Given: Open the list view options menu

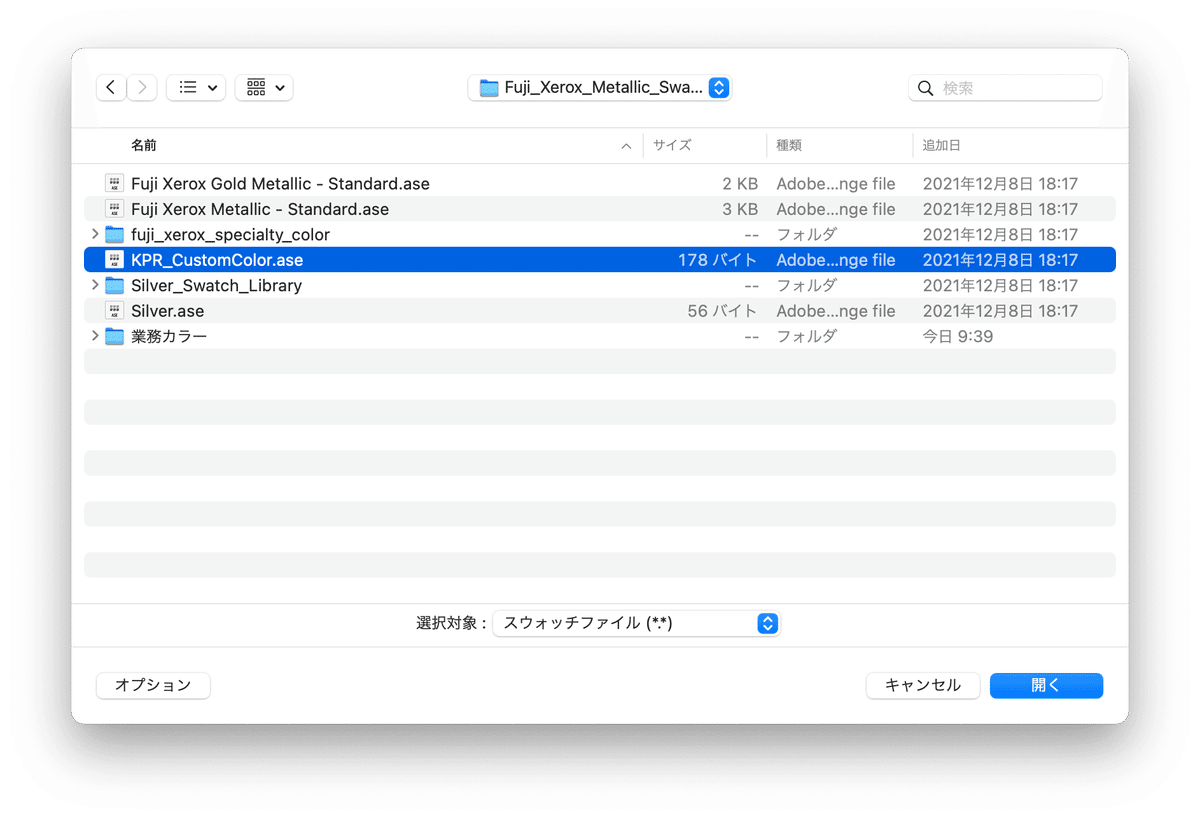Looking at the screenshot, I should coord(196,88).
